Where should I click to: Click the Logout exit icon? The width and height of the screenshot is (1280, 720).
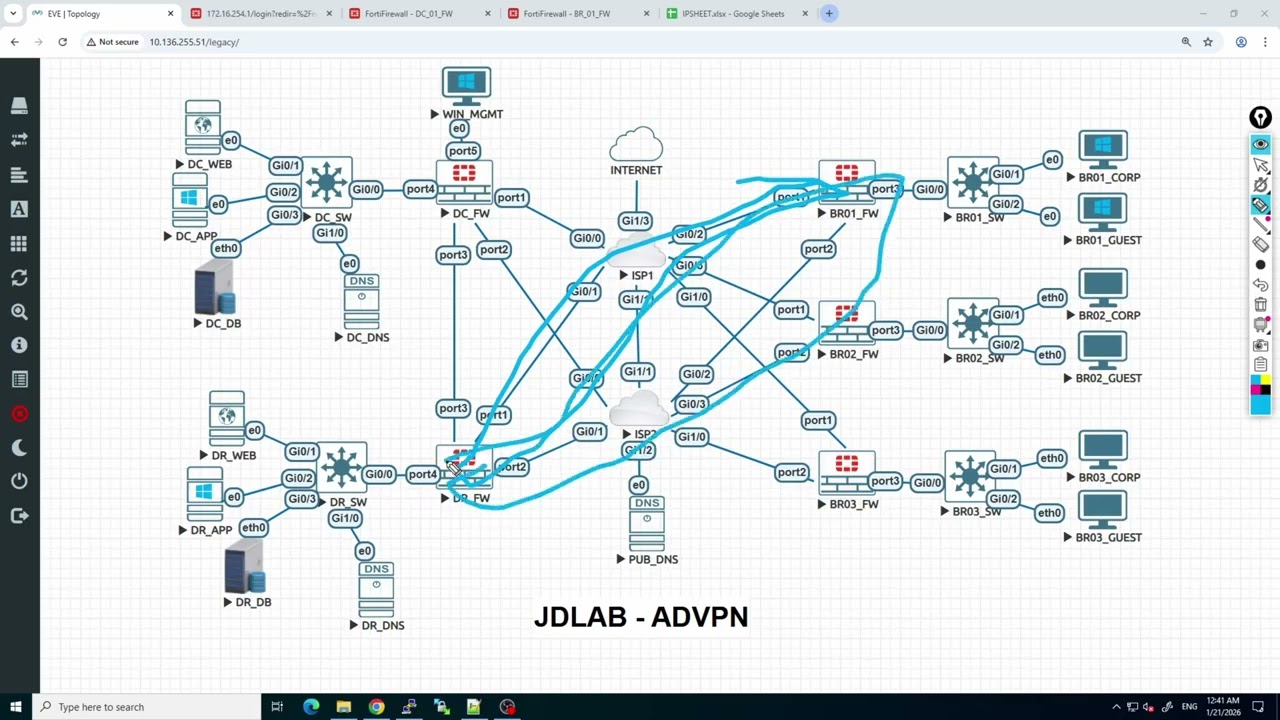click(x=19, y=515)
